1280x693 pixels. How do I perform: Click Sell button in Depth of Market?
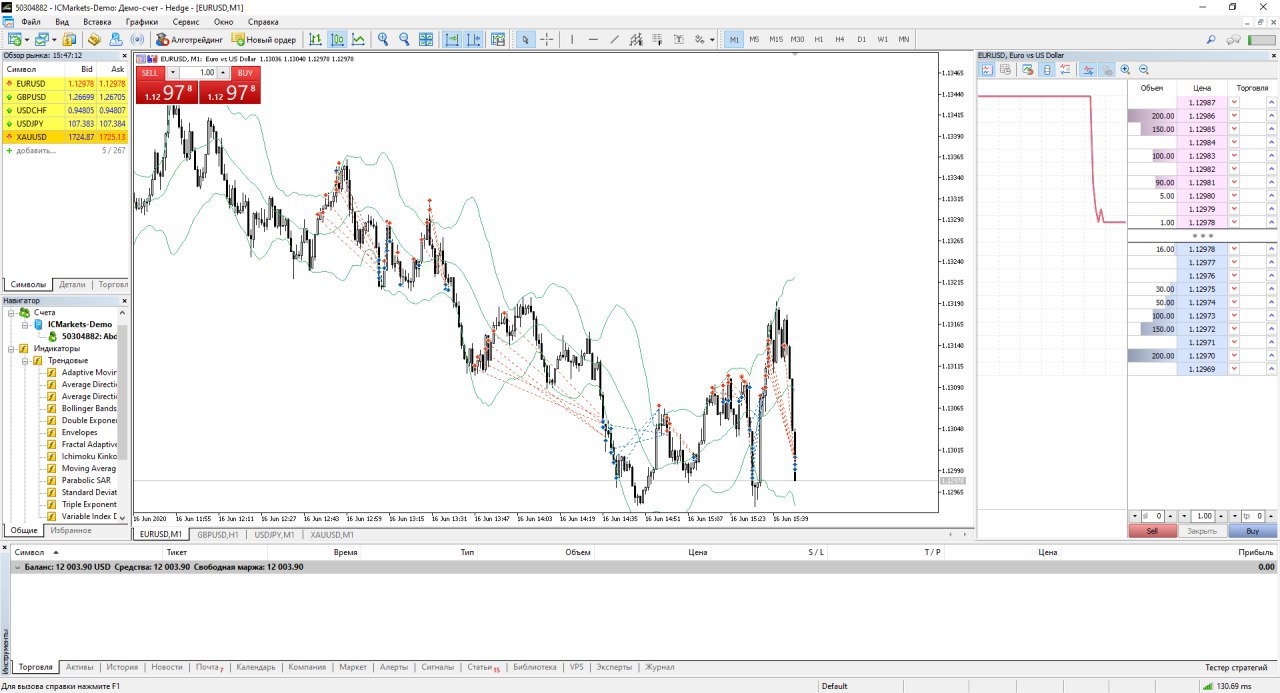tap(1152, 531)
